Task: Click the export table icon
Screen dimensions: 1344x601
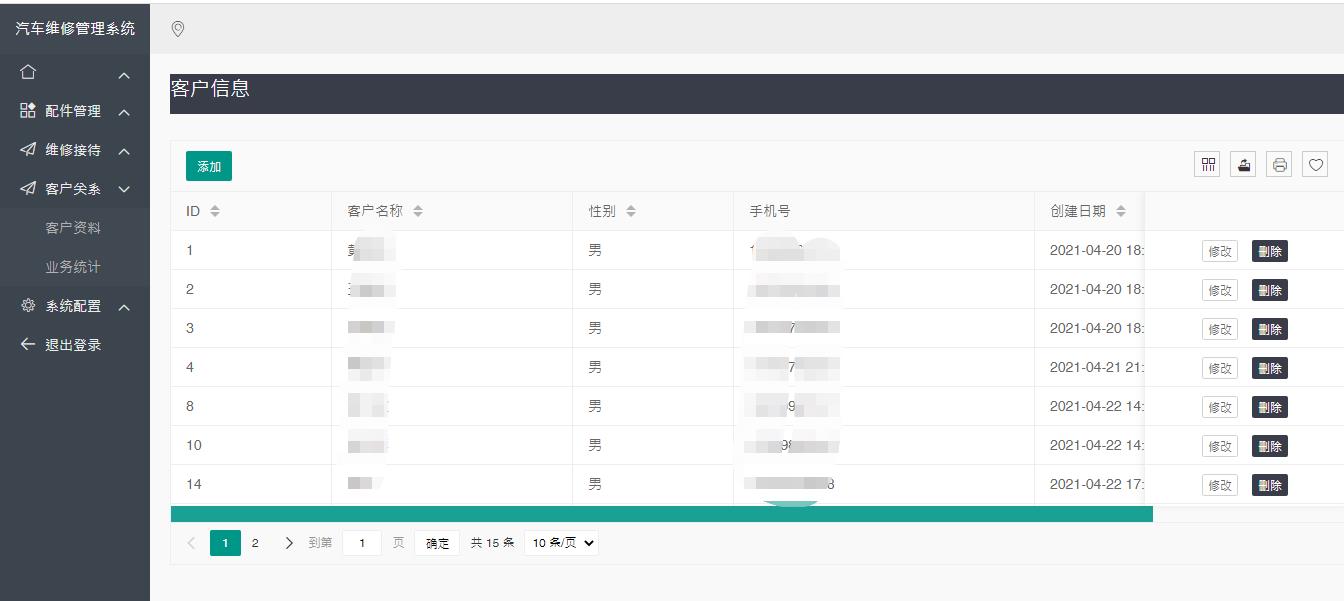Action: point(1243,165)
